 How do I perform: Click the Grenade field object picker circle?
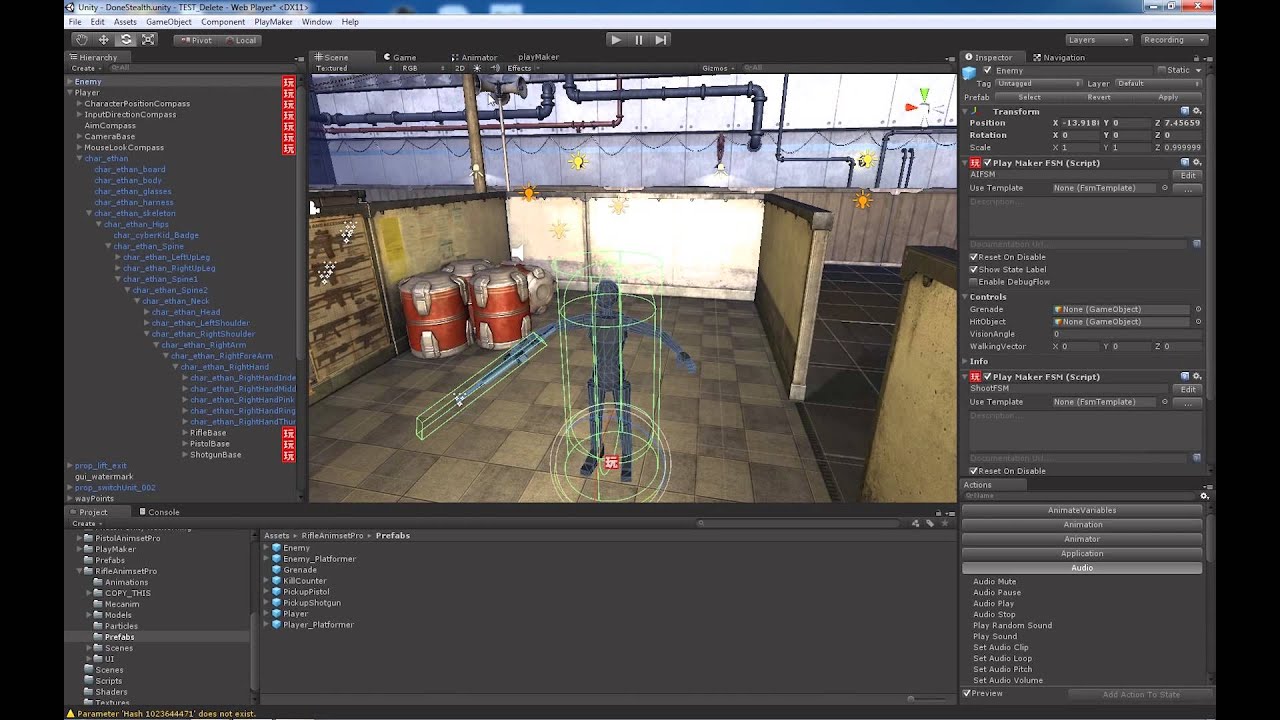(1198, 309)
